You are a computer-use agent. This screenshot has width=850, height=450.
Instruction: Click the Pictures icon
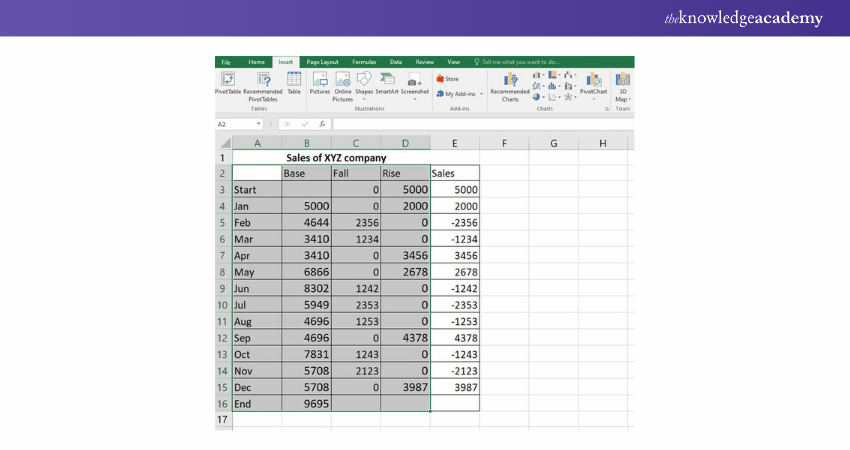click(x=320, y=82)
